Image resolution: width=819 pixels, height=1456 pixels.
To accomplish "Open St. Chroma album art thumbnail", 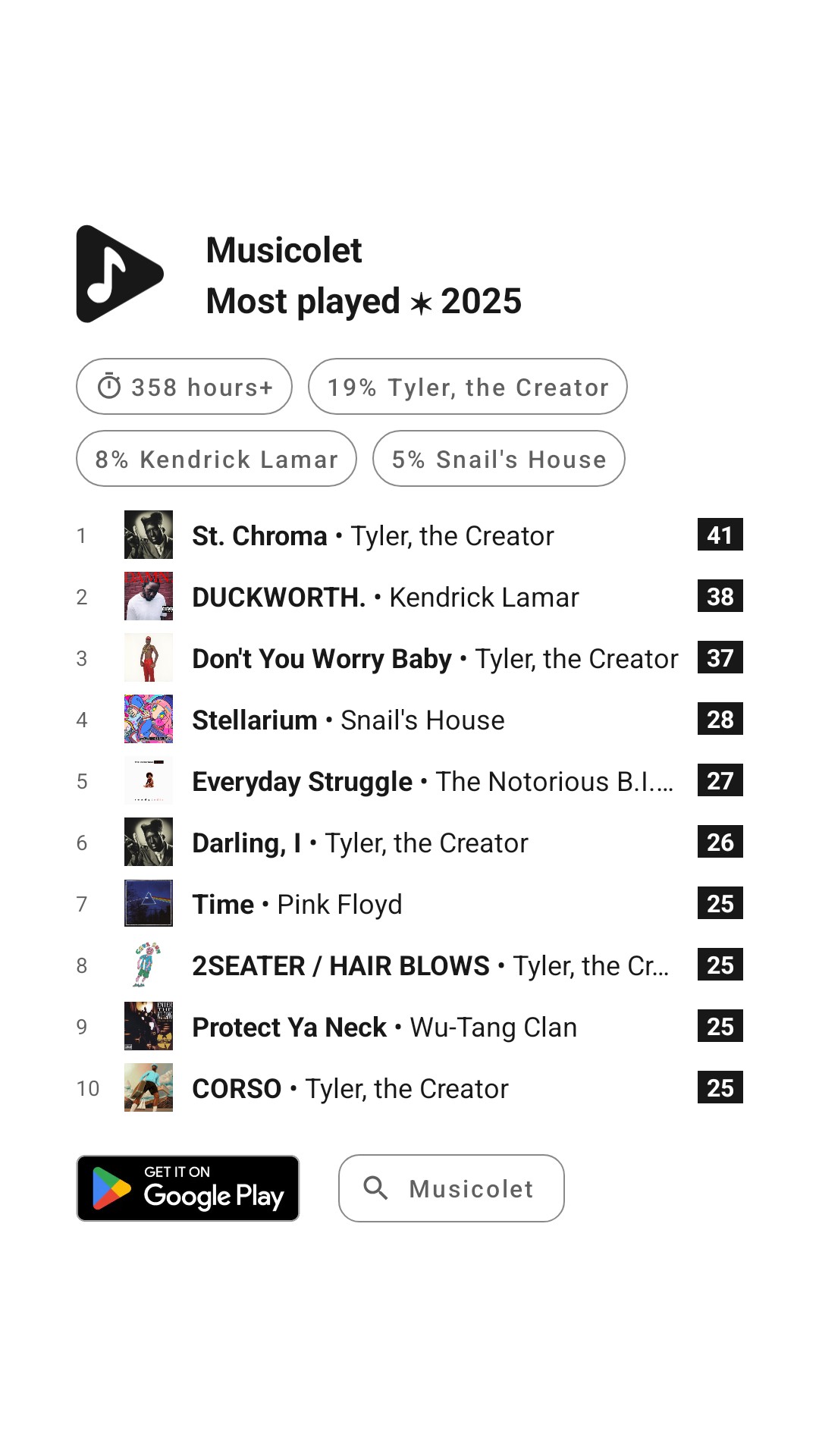I will tap(149, 535).
